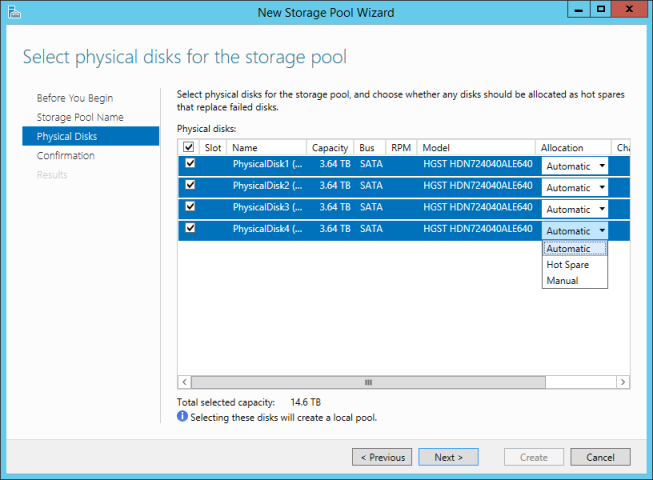Select the PhysicalDisk2 name cell

(267, 186)
